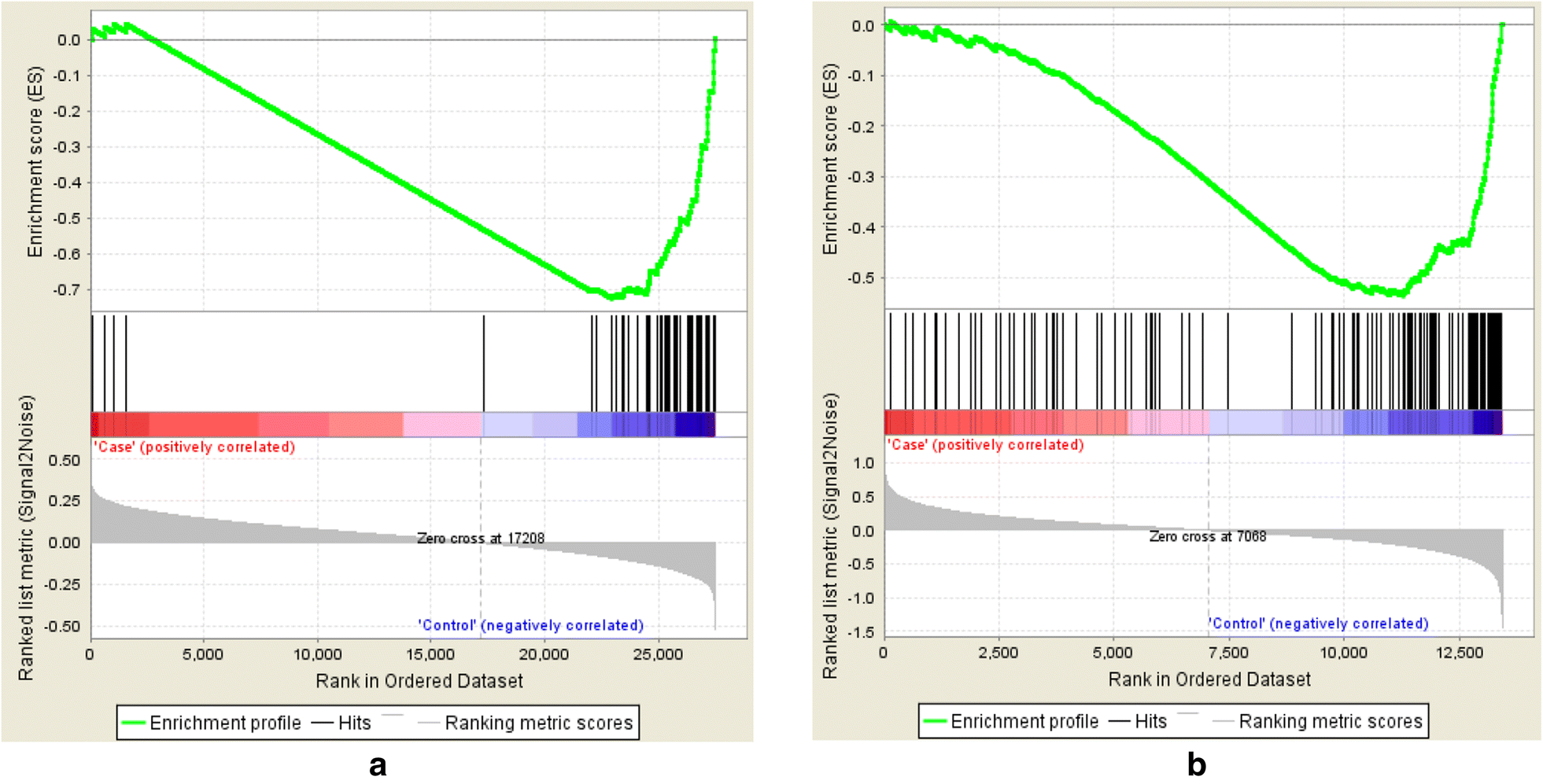
Task: Click 'Rank in Ordered Dataset' axis title in plot b
Action: pos(1209,679)
